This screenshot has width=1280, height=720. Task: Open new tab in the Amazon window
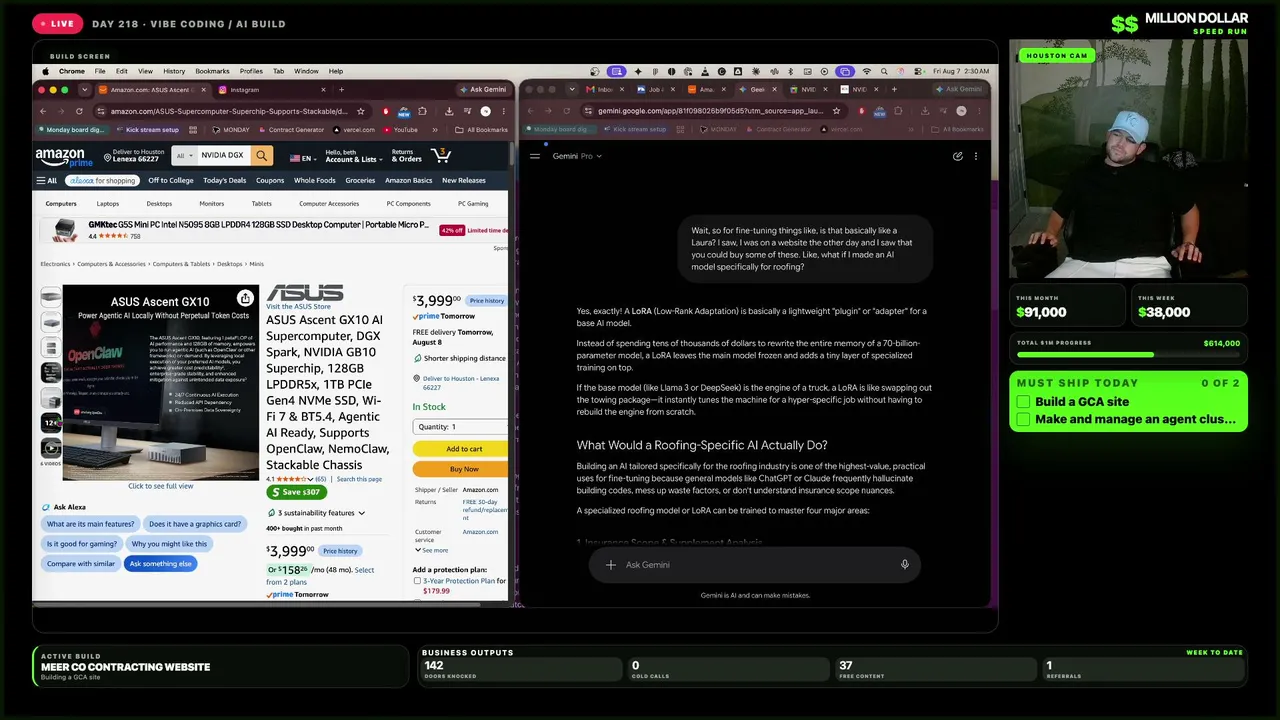(341, 90)
